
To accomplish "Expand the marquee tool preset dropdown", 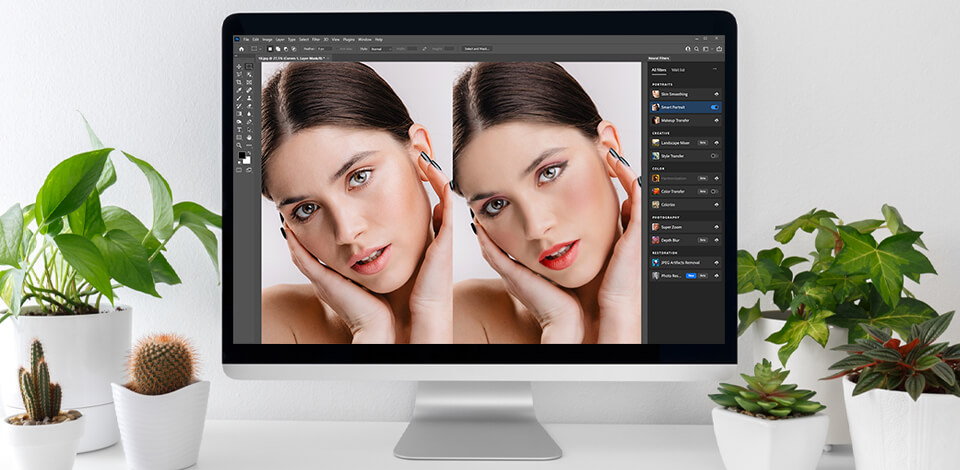I will (x=259, y=48).
